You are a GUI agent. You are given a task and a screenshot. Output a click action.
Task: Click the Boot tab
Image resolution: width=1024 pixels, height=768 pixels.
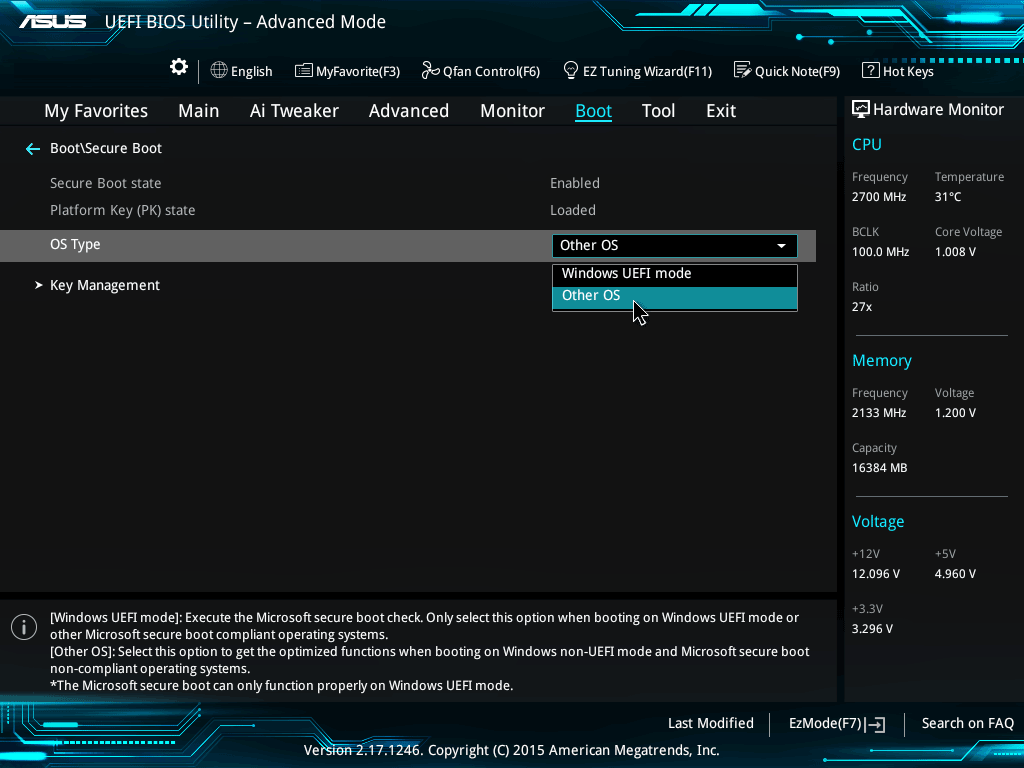pos(594,111)
